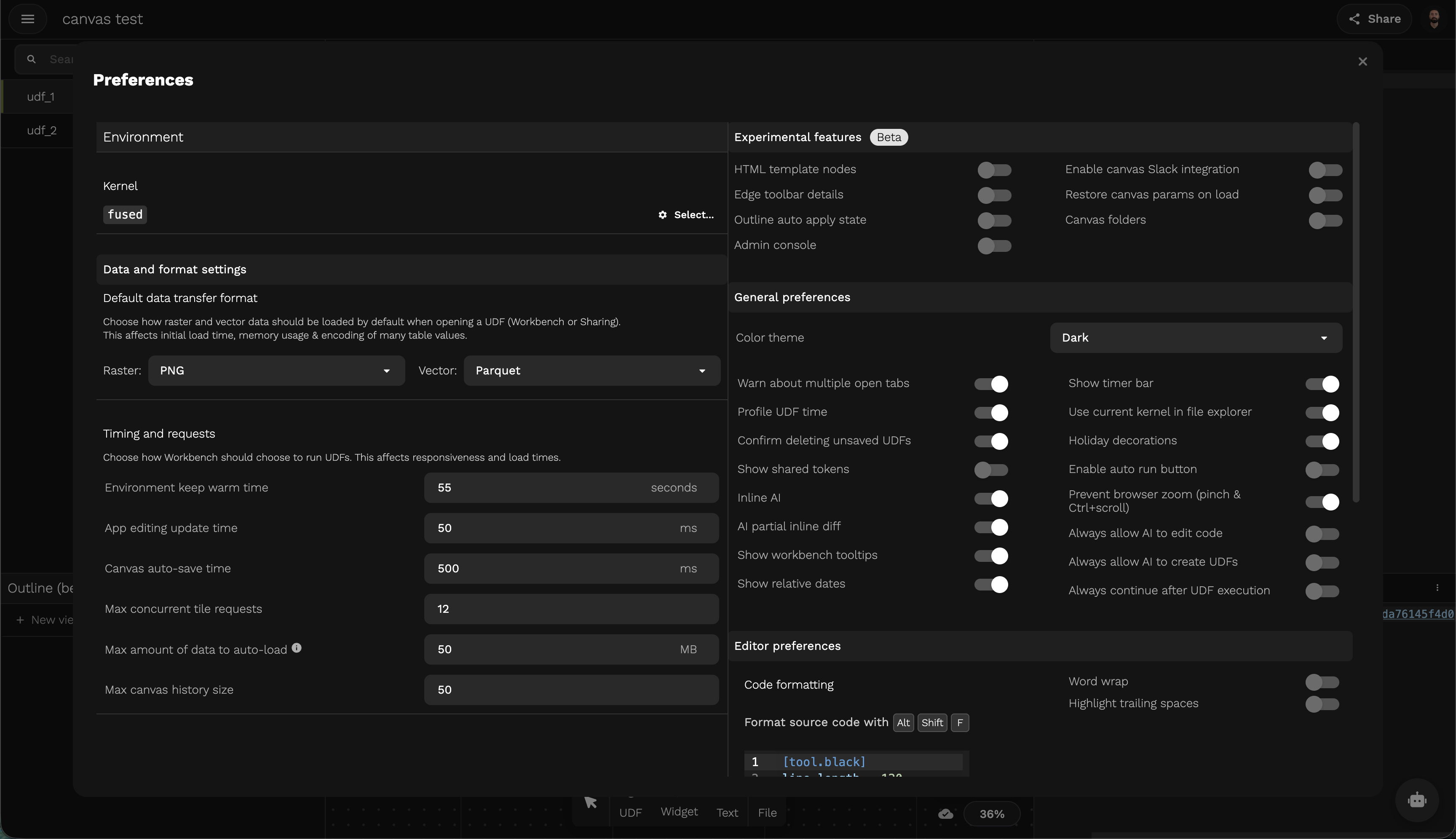Click Max concurrent tile requests field

[571, 609]
